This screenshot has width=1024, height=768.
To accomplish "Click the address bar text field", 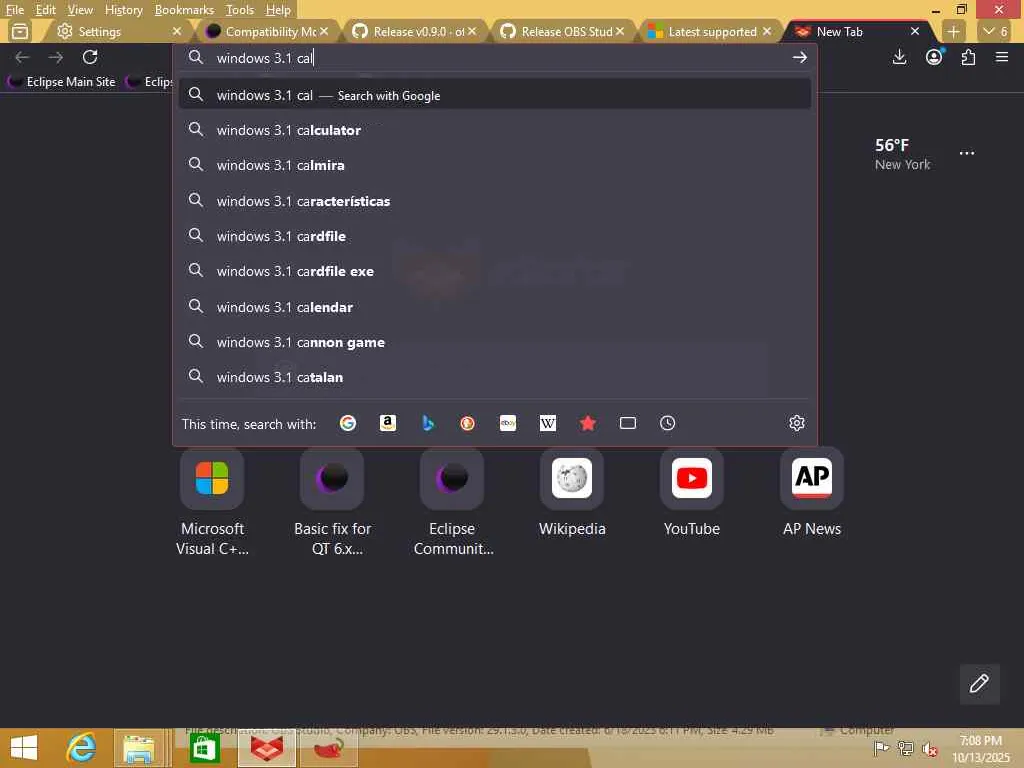I will click(x=494, y=57).
